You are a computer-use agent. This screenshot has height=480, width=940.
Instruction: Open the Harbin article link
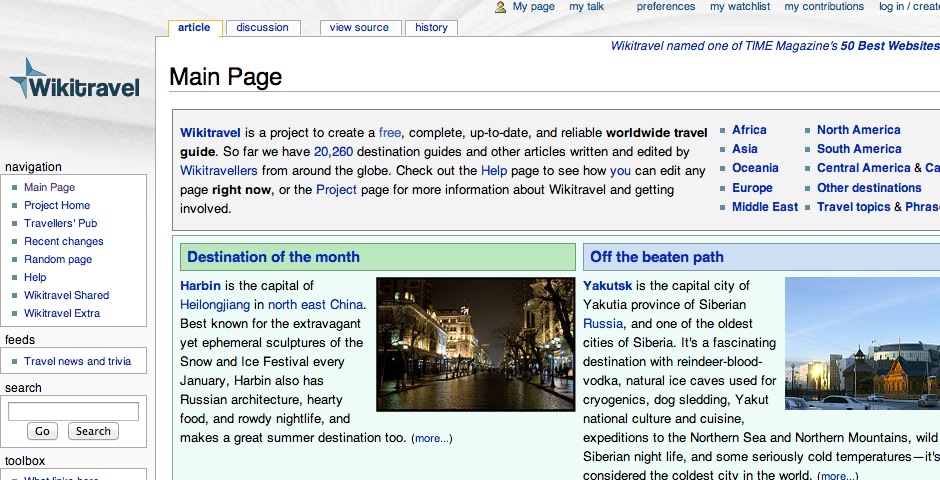coord(200,285)
